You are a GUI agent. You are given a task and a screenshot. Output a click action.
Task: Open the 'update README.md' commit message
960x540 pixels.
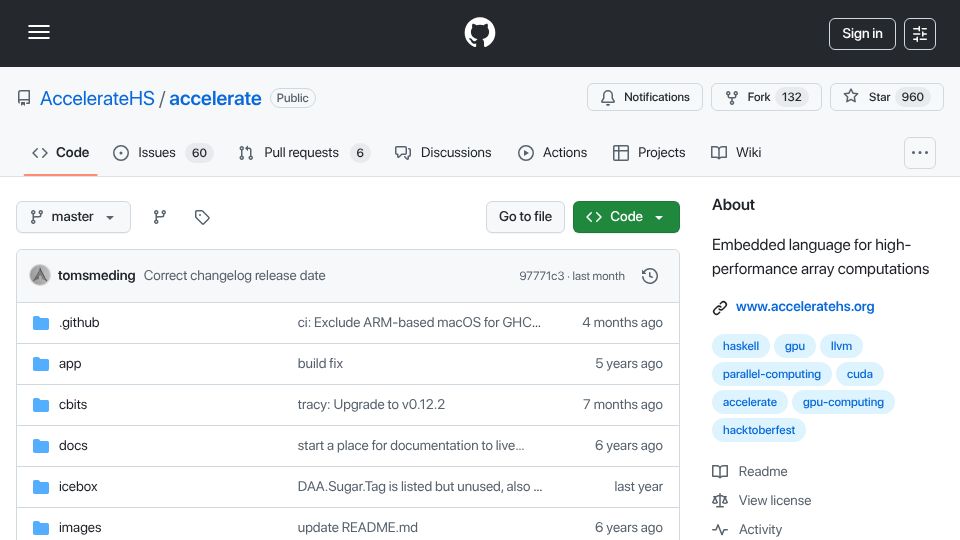pos(358,528)
